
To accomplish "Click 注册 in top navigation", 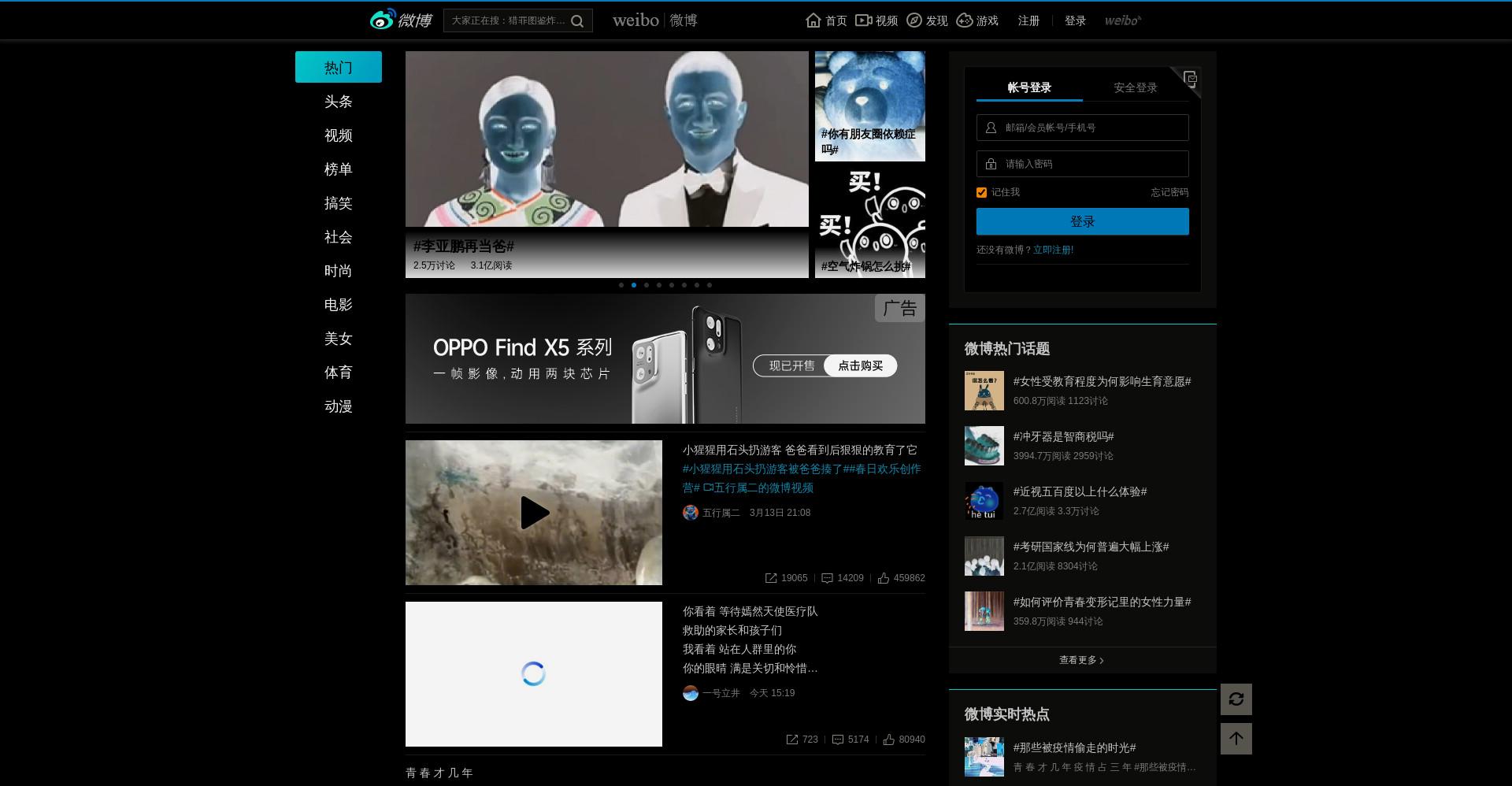I will [1028, 20].
